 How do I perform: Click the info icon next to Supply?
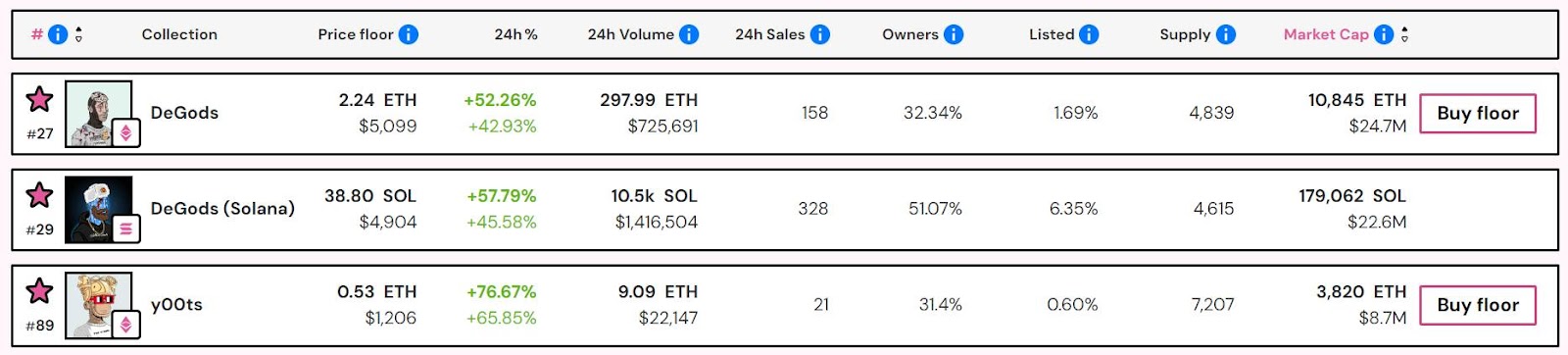[x=1226, y=34]
